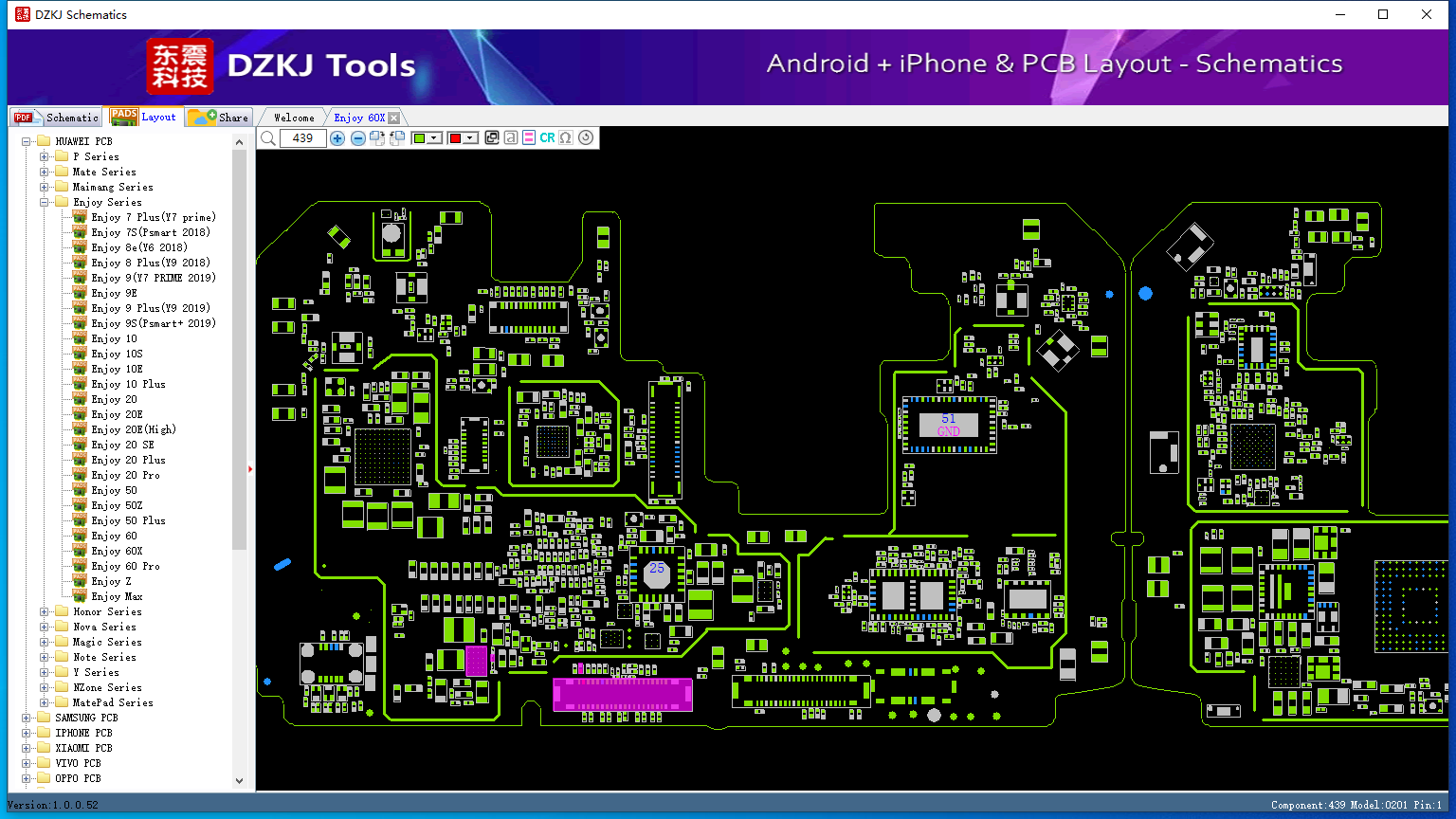The image size is (1456, 819).
Task: Click the folder icon beside Honor Series
Action: click(x=62, y=611)
